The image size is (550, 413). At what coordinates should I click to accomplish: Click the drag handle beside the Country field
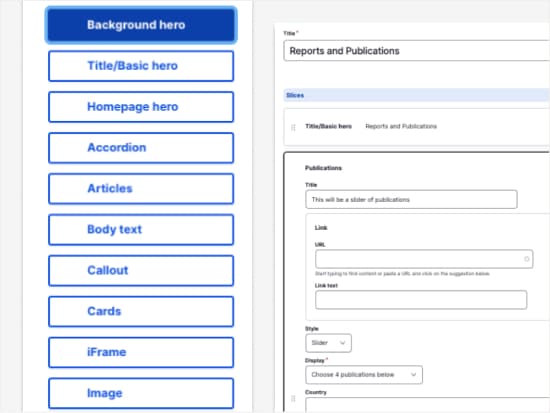pyautogui.click(x=293, y=399)
